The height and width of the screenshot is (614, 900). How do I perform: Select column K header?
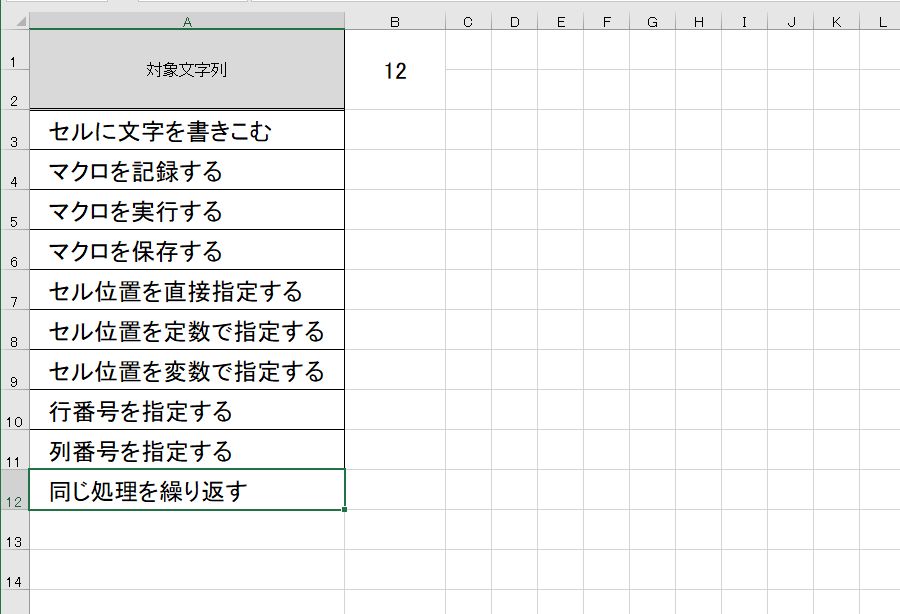pyautogui.click(x=836, y=21)
